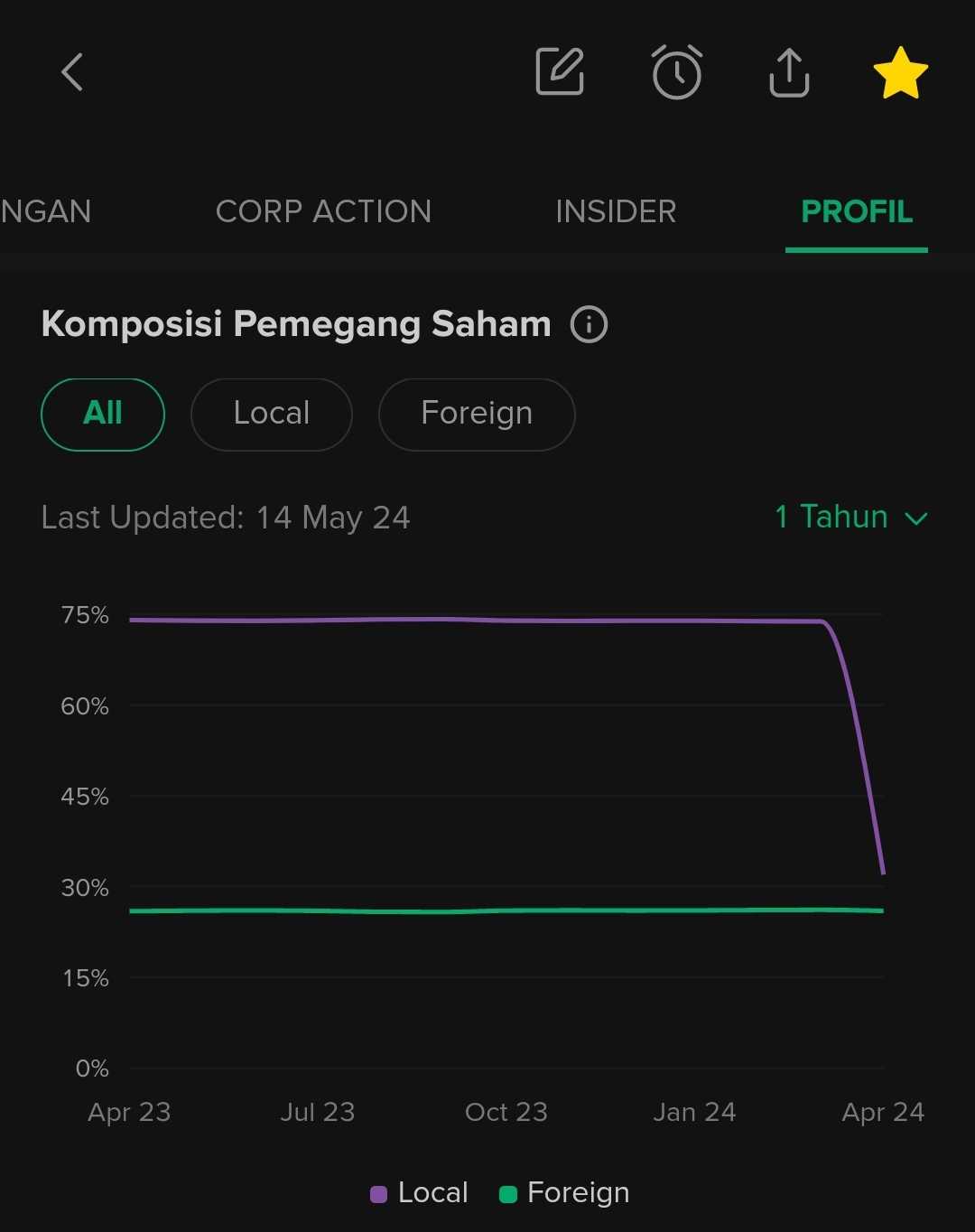Tap Last Updated: 14 May 24 text
Image resolution: width=975 pixels, height=1232 pixels.
[x=225, y=517]
